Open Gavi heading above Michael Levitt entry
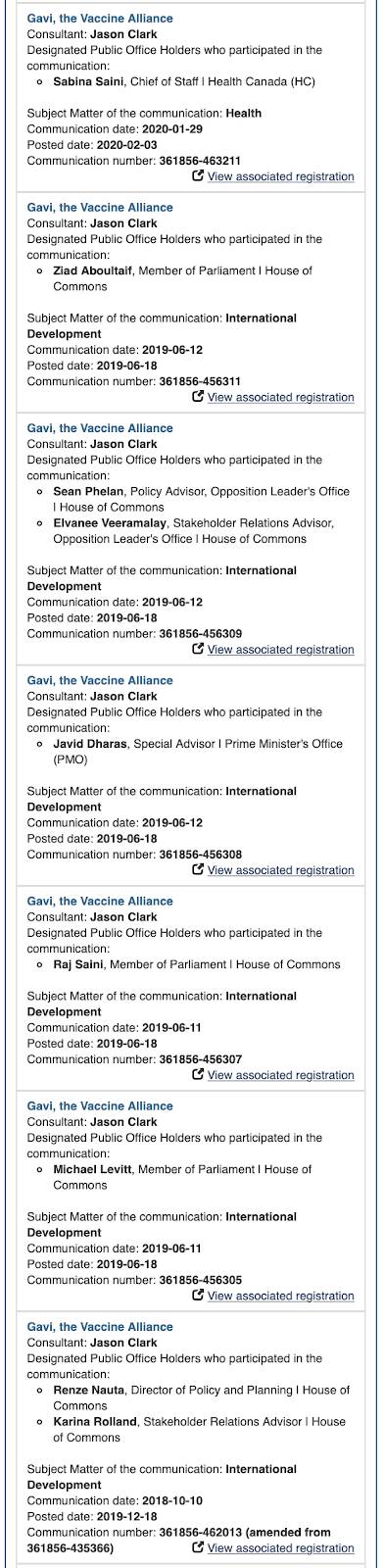 click(x=100, y=1105)
